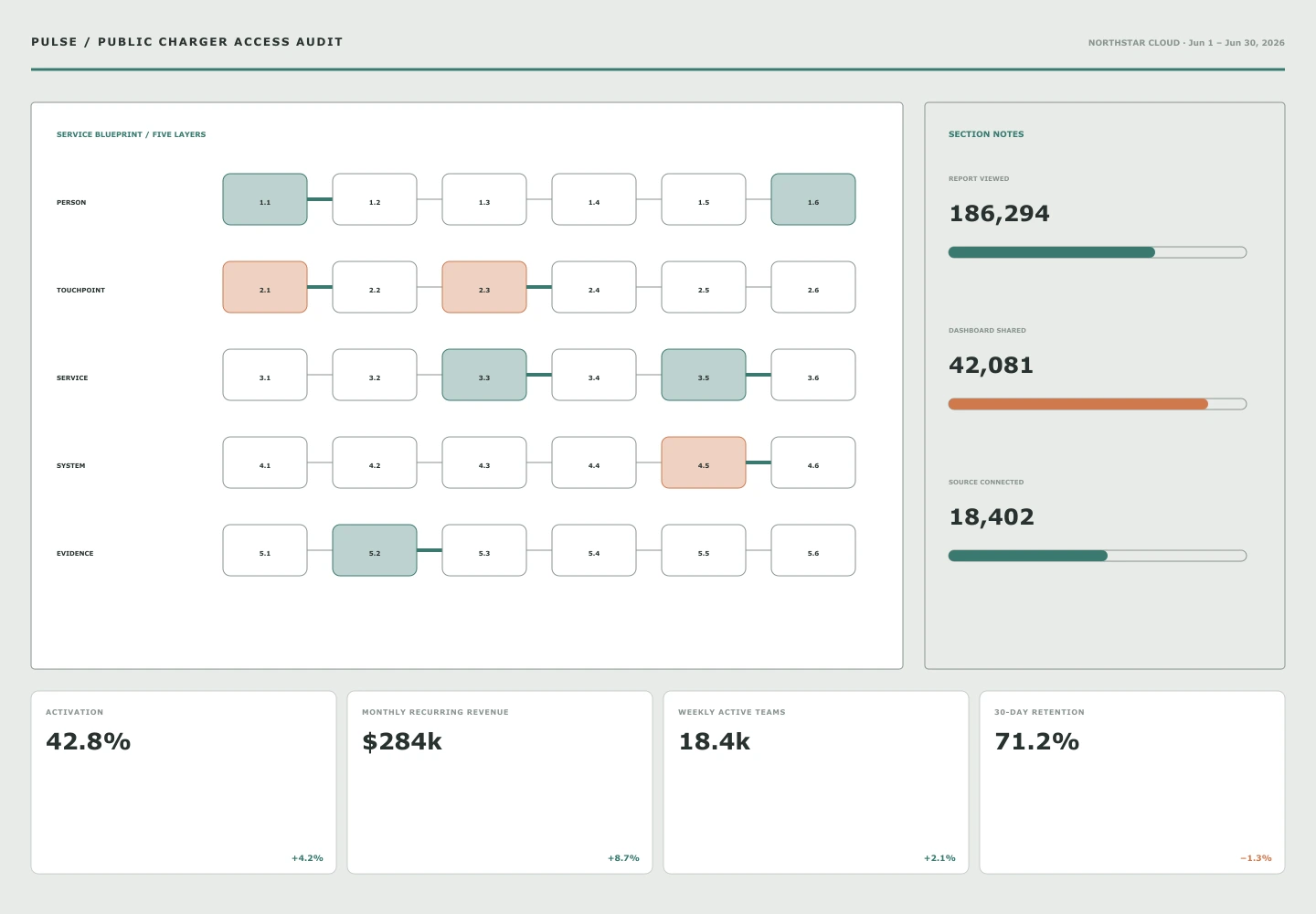Click the SERVICE layer label
This screenshot has width=1316, height=914.
72,377
